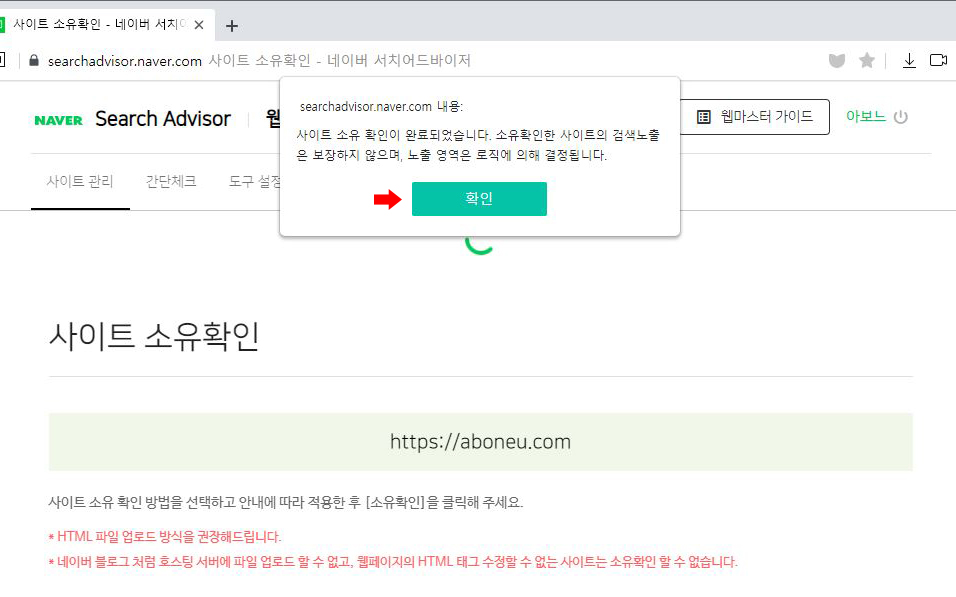Switch to the 간단체크 tab
Screen dimensions: 956x597
pos(171,181)
